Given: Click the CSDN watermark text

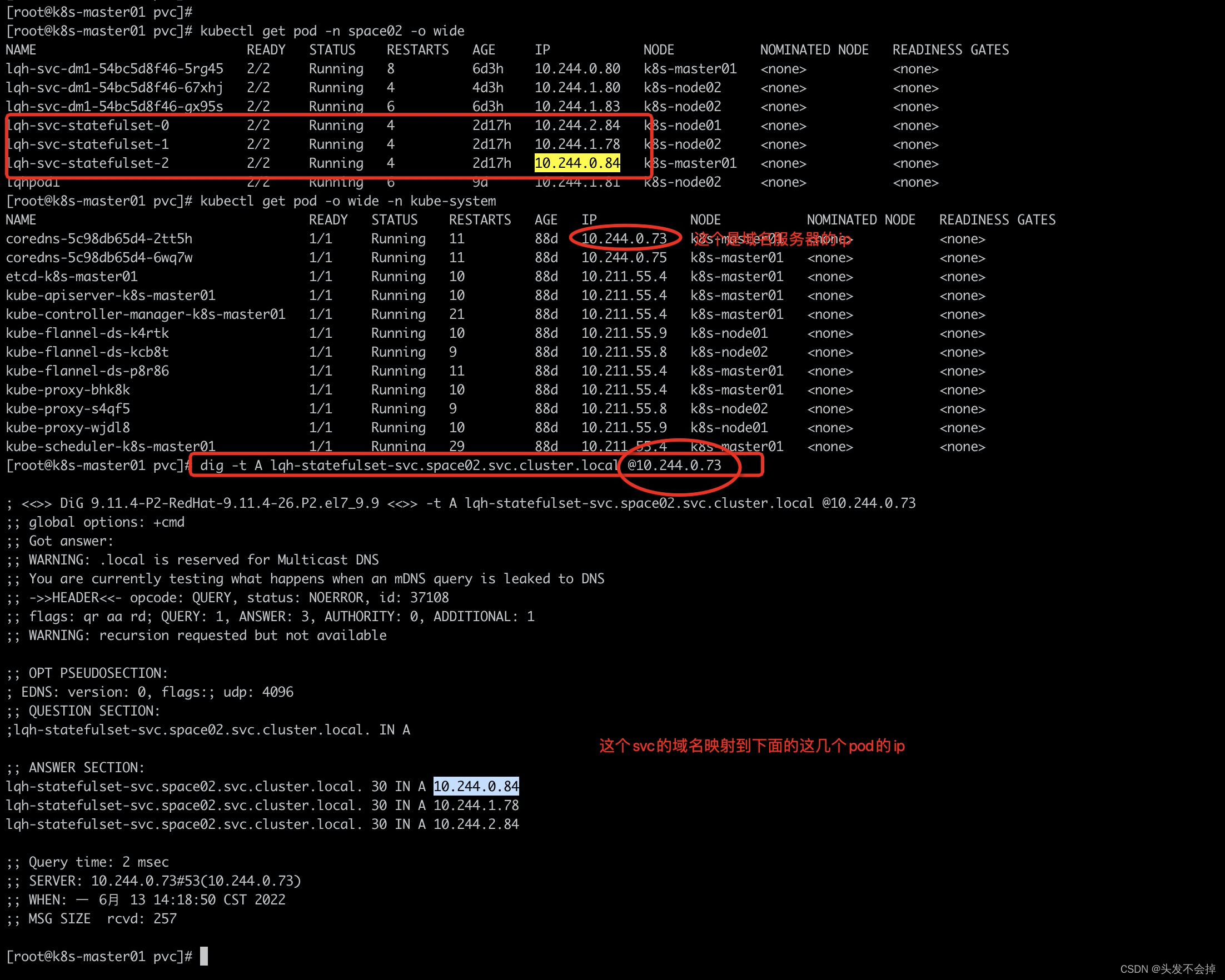Looking at the screenshot, I should point(1167,969).
